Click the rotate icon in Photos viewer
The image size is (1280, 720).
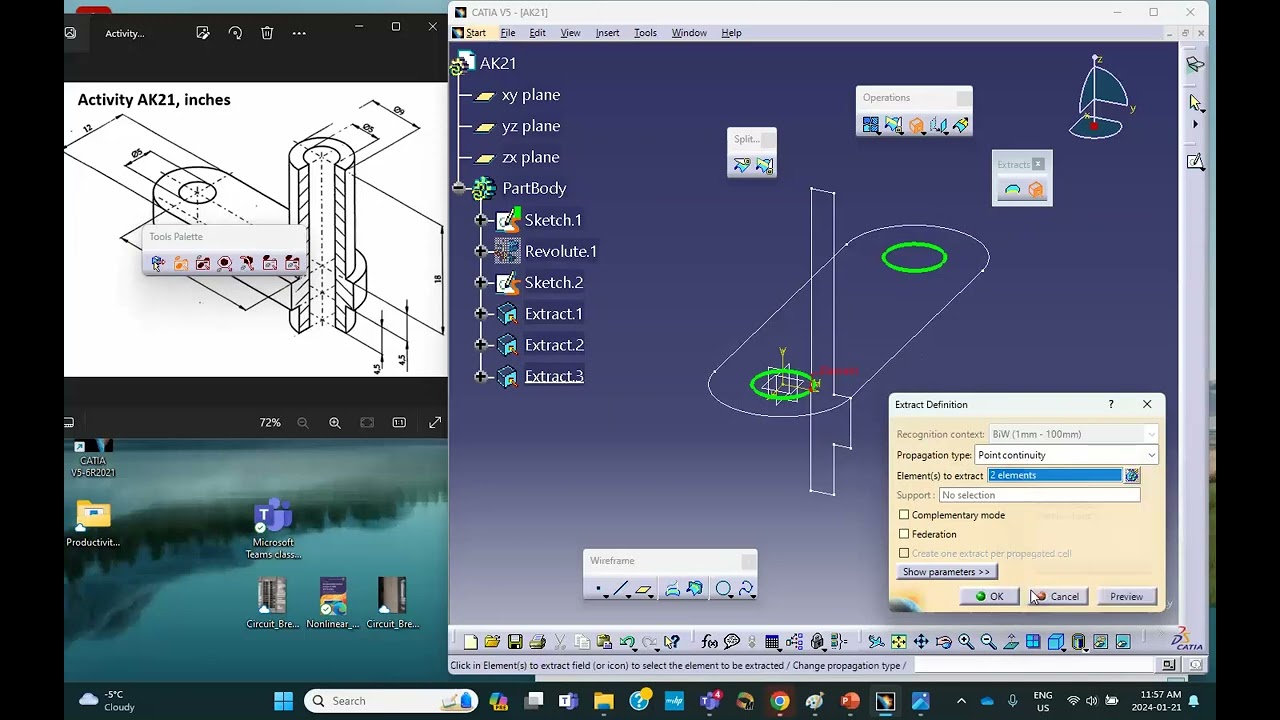coord(235,33)
